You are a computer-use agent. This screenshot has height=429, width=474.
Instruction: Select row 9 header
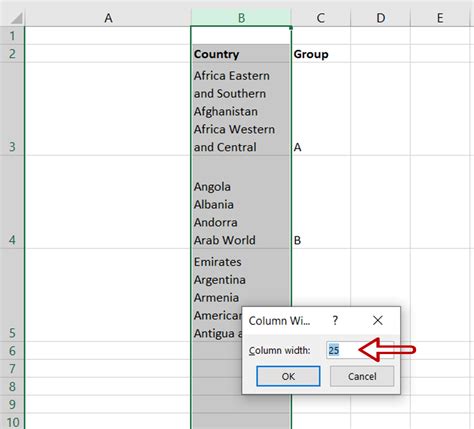click(12, 404)
